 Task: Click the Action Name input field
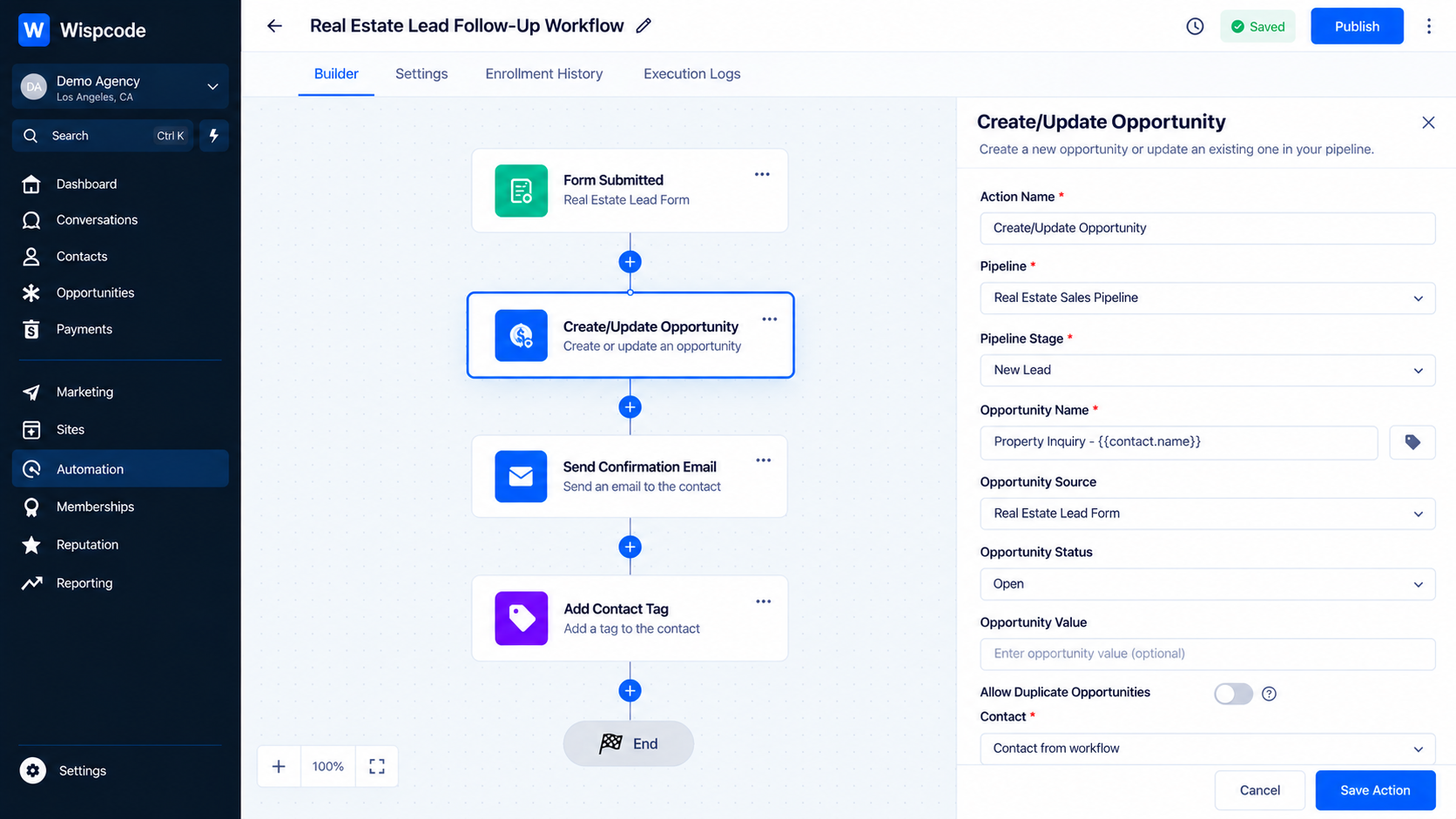pos(1208,228)
